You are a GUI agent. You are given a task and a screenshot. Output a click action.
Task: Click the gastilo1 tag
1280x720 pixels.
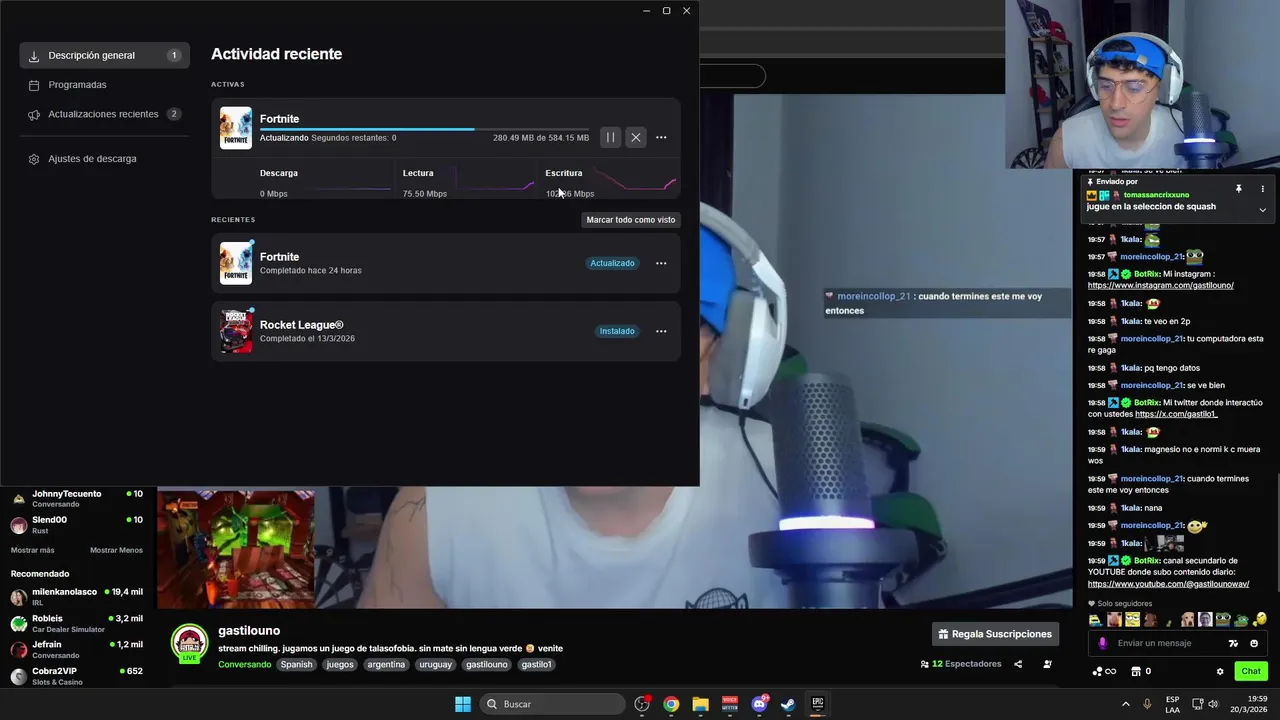(537, 664)
